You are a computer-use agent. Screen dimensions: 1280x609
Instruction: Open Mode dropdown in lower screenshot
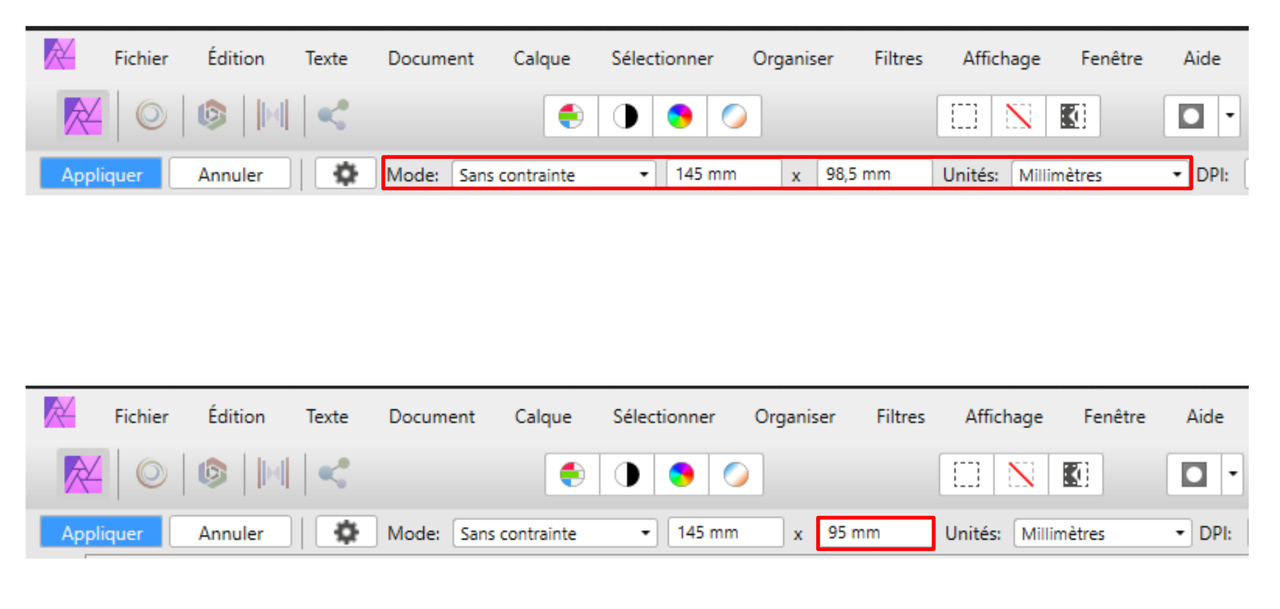click(x=555, y=533)
